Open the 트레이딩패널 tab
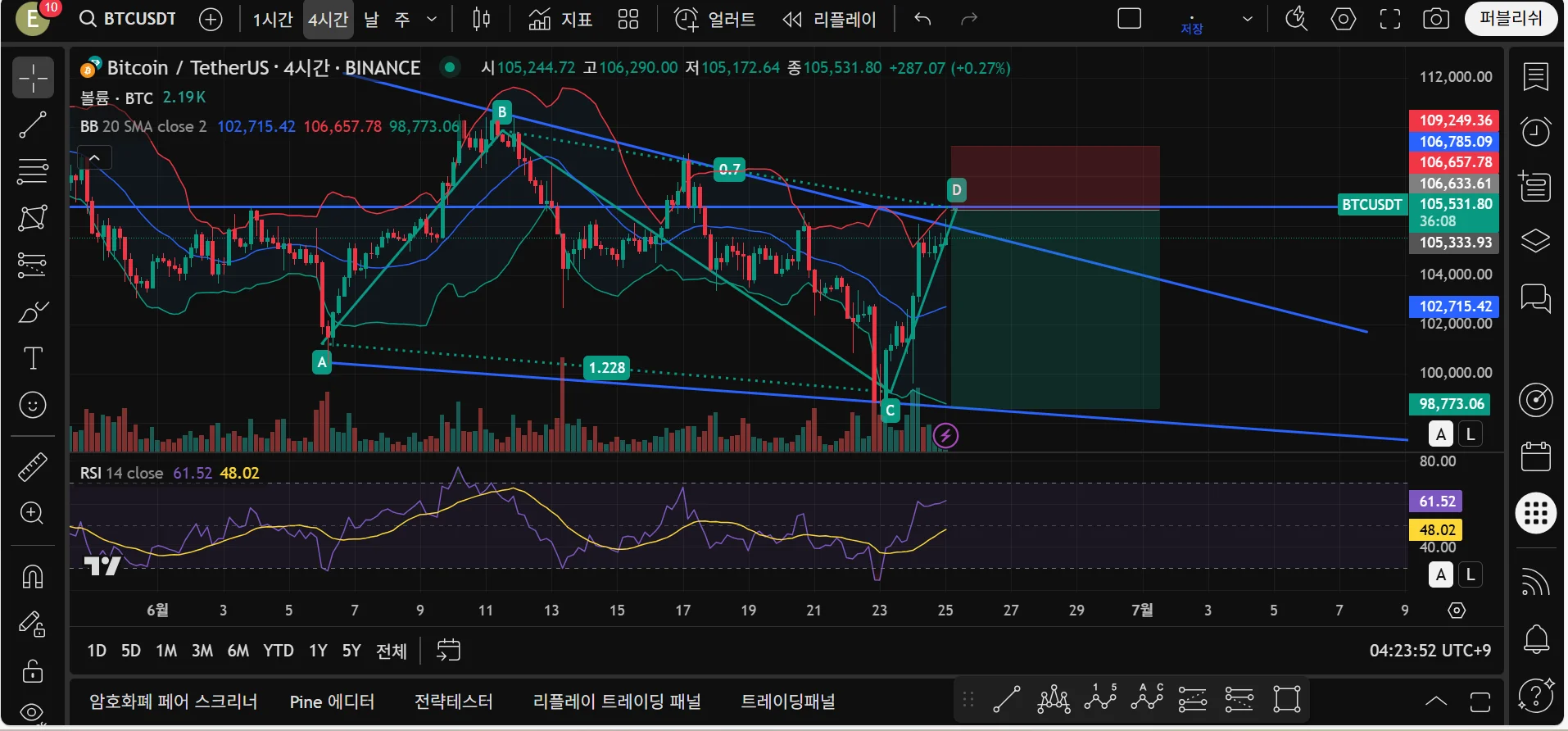The width and height of the screenshot is (1568, 731). click(788, 701)
